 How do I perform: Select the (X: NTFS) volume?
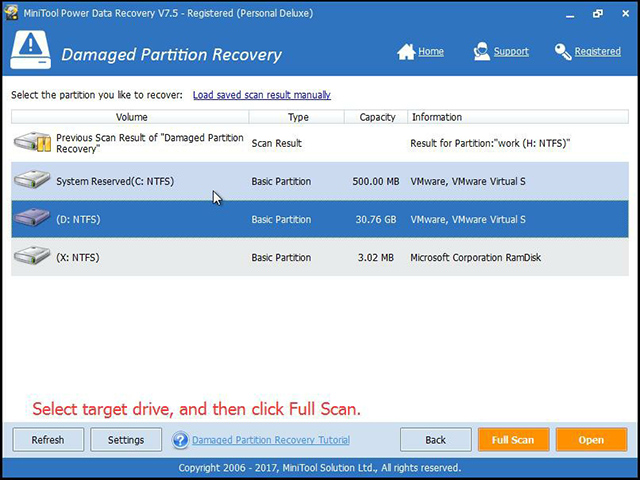pyautogui.click(x=78, y=258)
